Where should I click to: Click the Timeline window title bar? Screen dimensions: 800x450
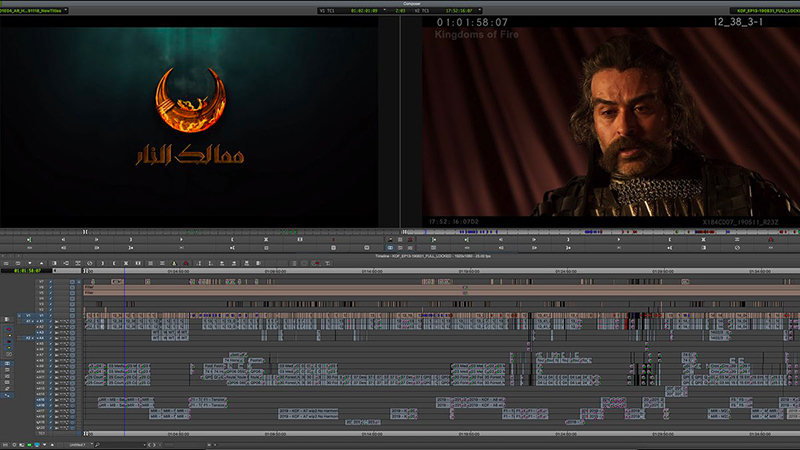pyautogui.click(x=433, y=256)
